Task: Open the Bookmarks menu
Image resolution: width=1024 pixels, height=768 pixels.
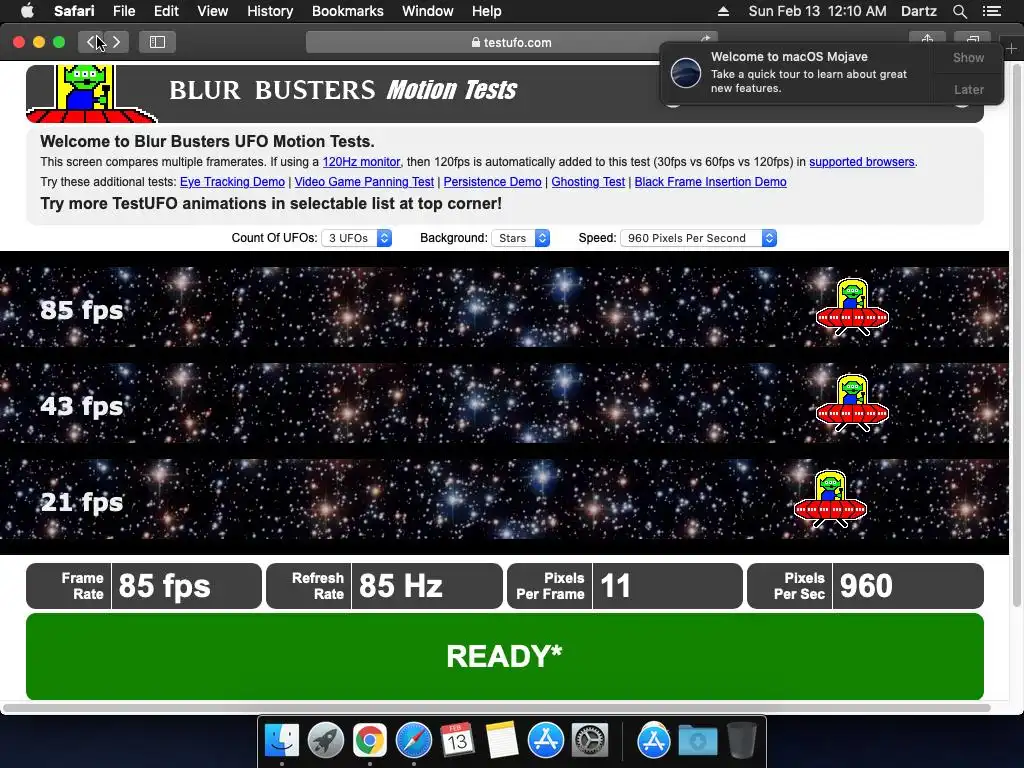Action: tap(347, 11)
